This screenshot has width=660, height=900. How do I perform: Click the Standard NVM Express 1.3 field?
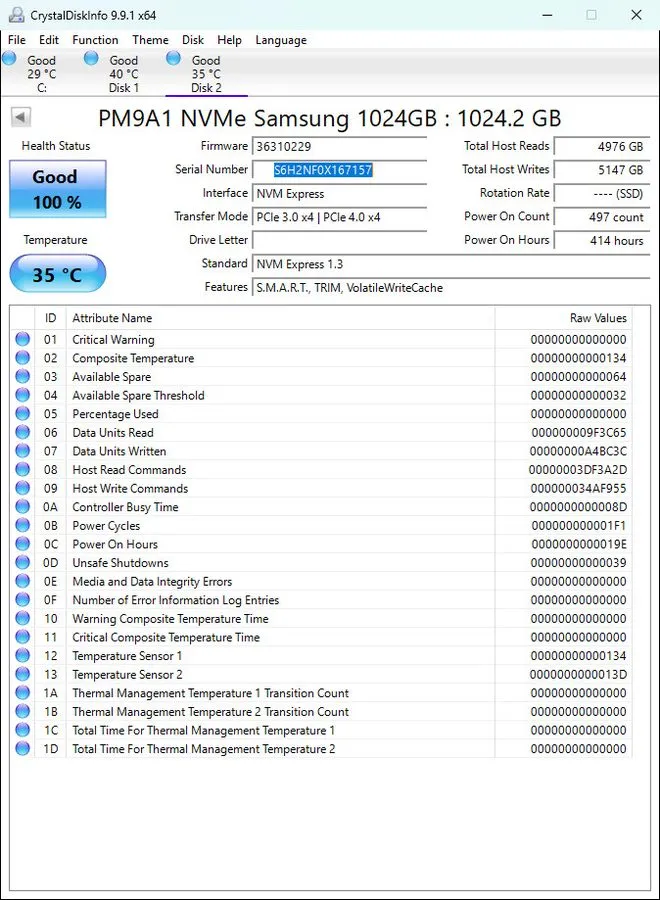(x=451, y=264)
